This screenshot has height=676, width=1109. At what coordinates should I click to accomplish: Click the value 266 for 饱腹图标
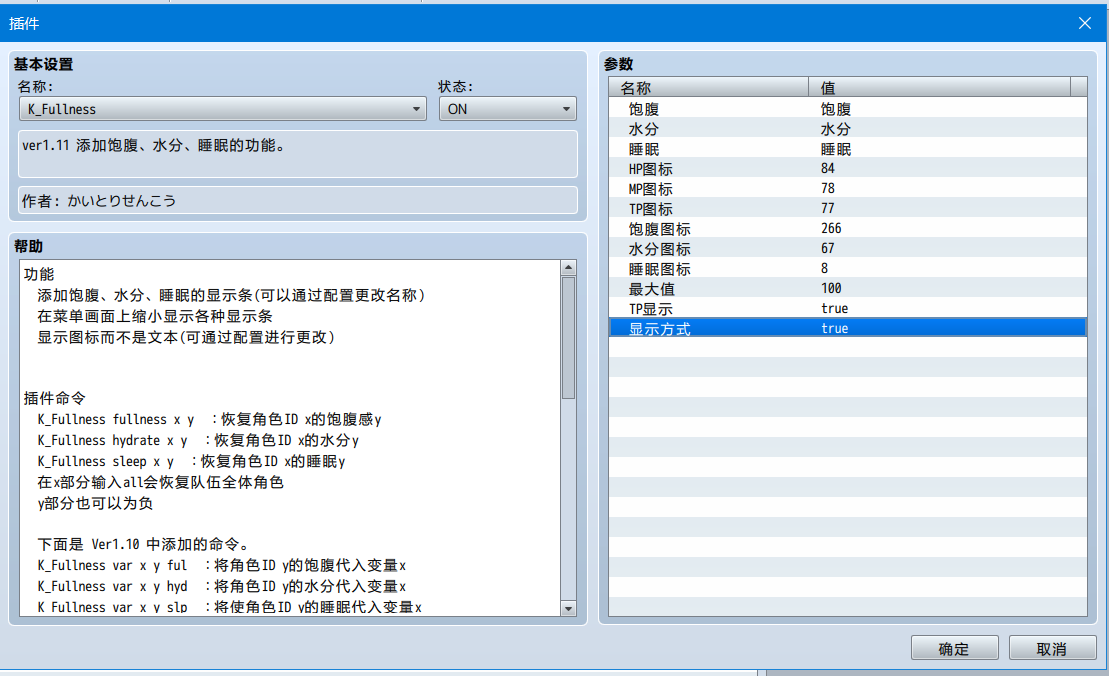click(x=831, y=228)
